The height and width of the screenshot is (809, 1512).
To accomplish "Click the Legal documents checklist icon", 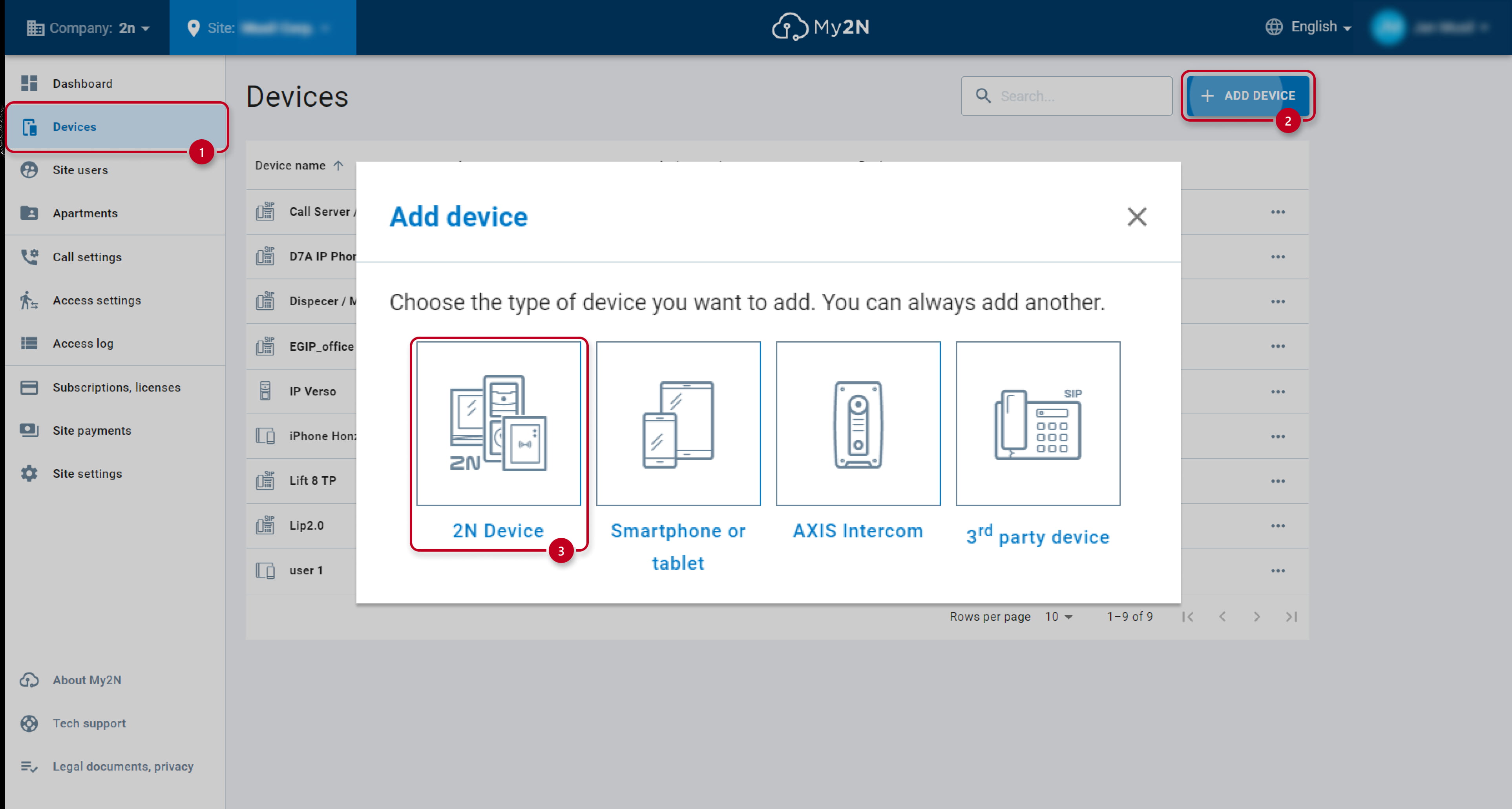I will pos(29,766).
